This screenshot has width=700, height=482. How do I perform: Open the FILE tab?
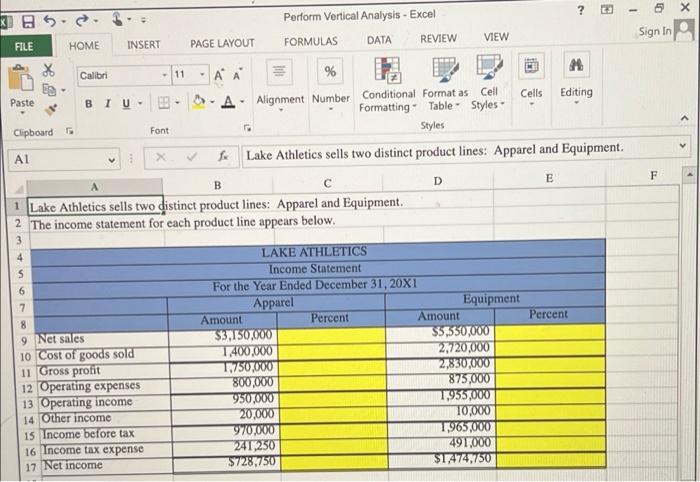click(25, 46)
